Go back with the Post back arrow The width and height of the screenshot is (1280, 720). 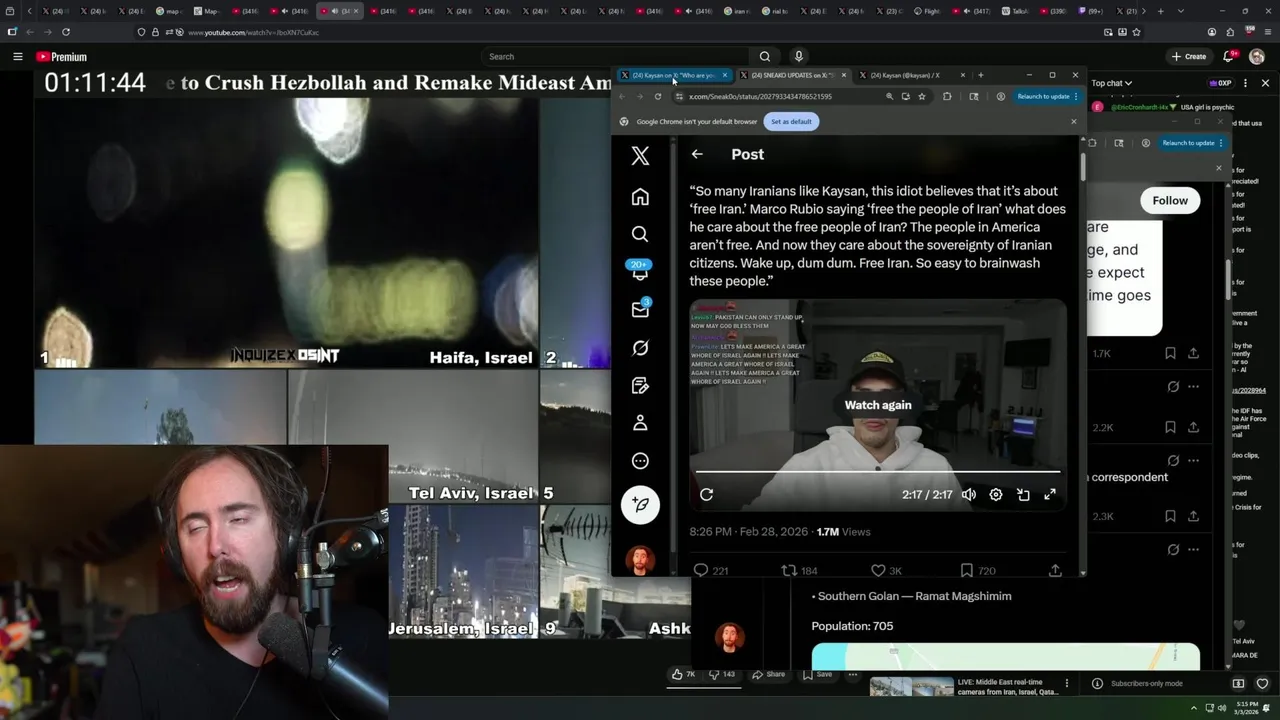click(697, 154)
